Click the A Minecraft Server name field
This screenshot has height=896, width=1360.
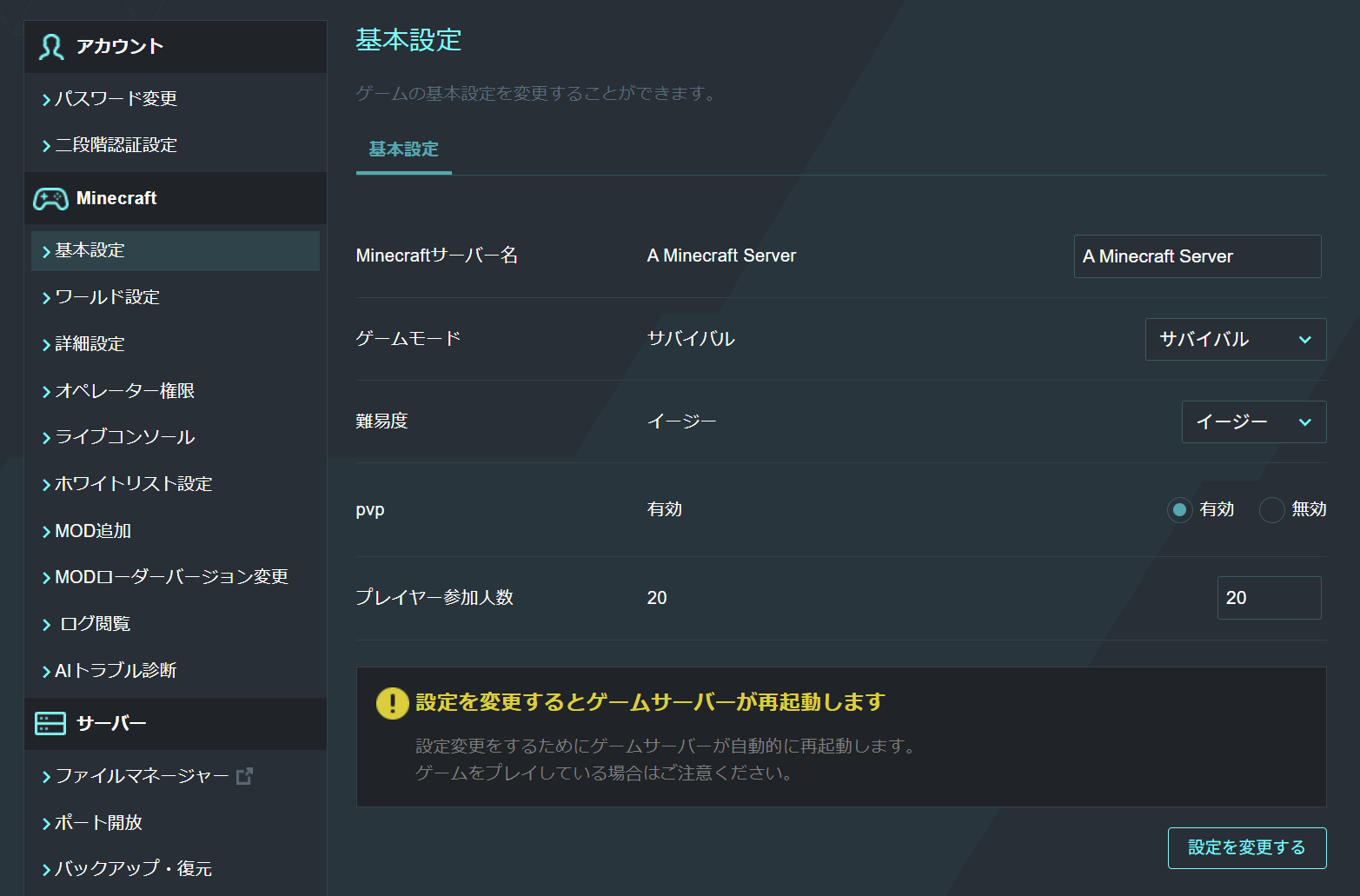pos(1197,256)
